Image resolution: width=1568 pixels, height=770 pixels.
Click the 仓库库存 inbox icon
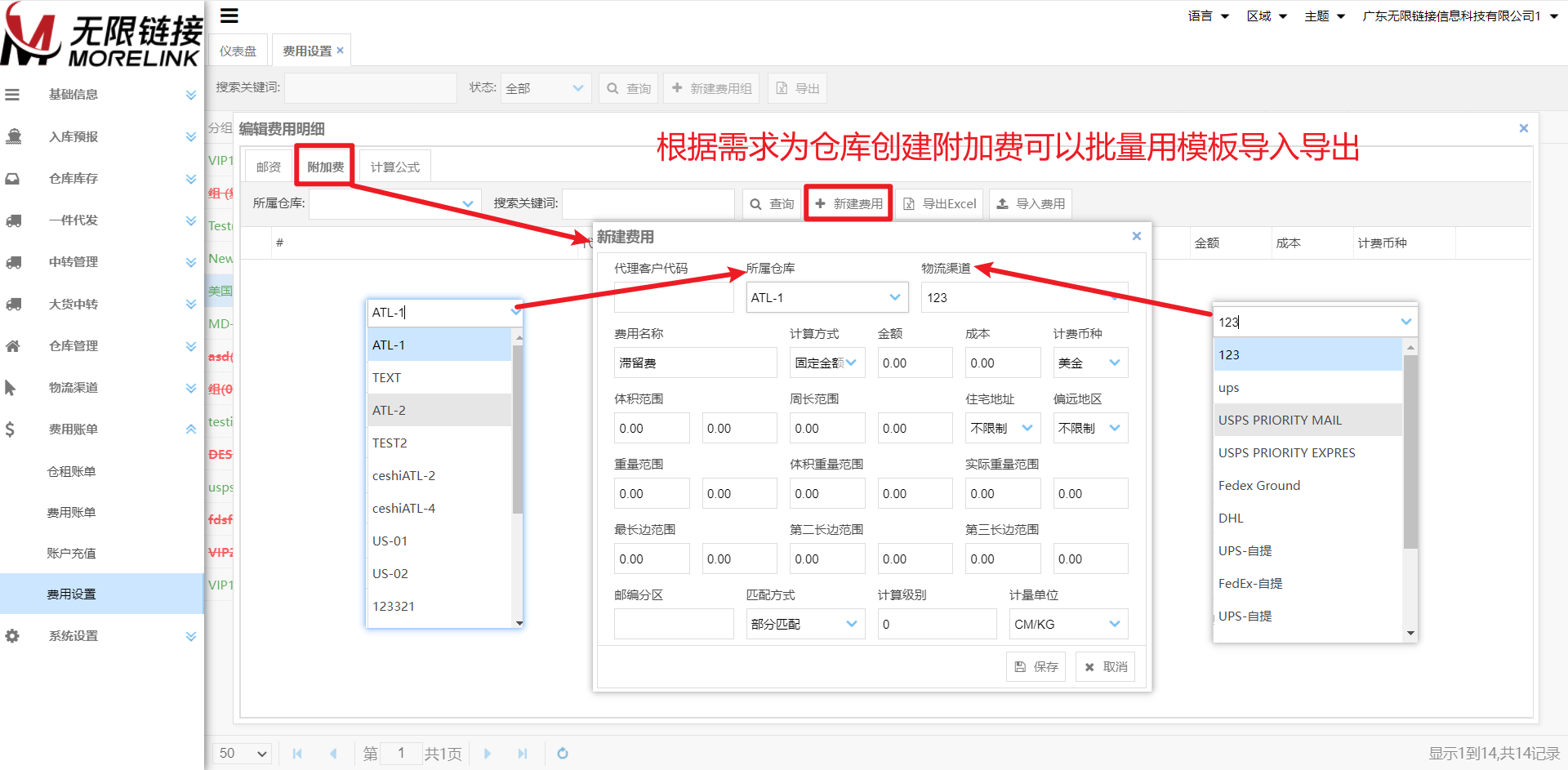point(12,179)
